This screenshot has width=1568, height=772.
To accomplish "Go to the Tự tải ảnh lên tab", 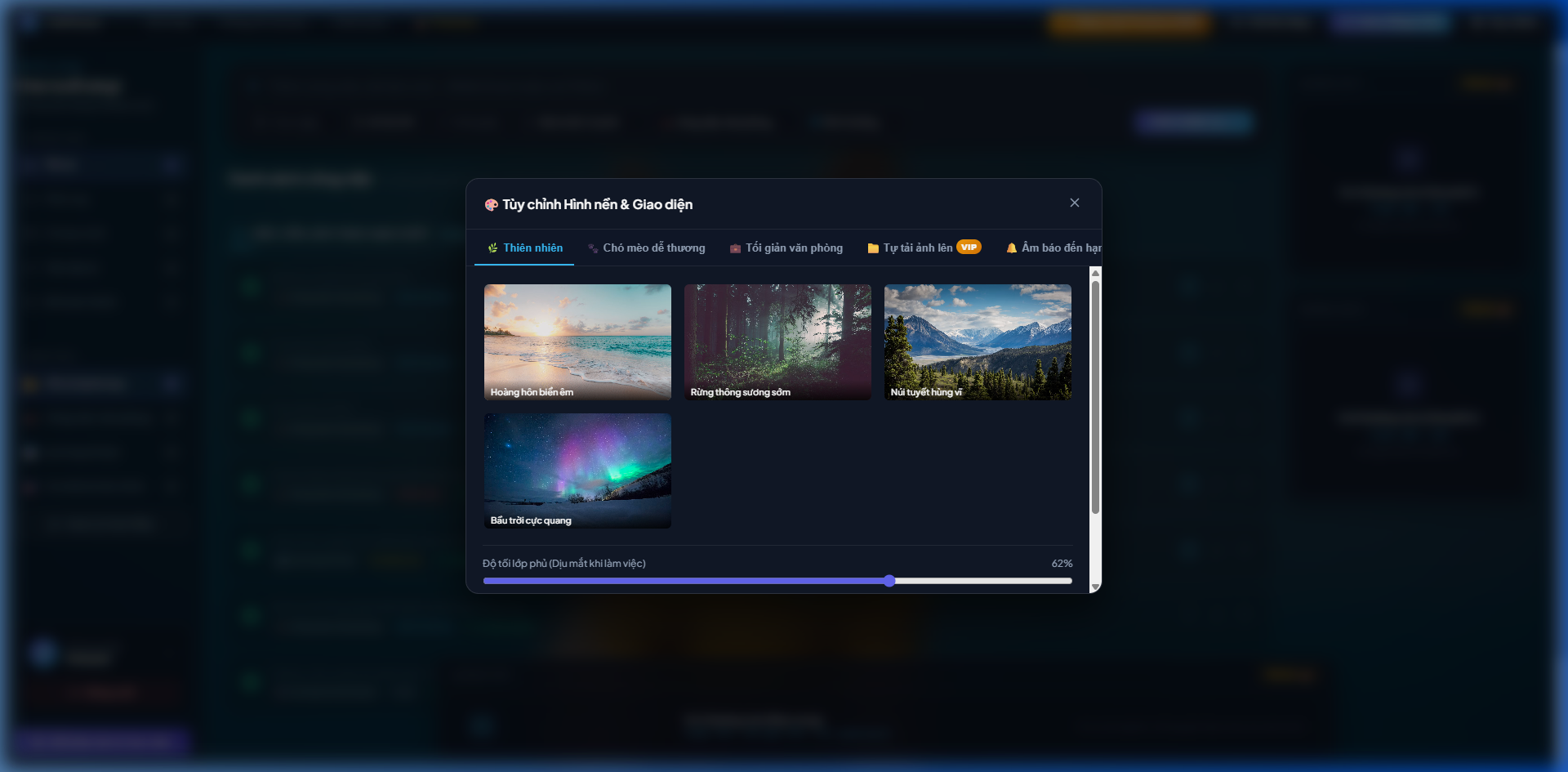I will (924, 248).
